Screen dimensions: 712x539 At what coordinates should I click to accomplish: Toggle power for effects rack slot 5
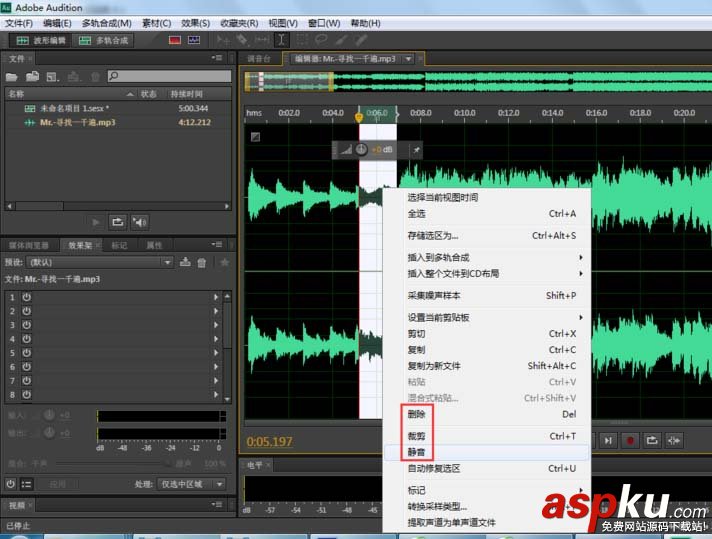27,353
